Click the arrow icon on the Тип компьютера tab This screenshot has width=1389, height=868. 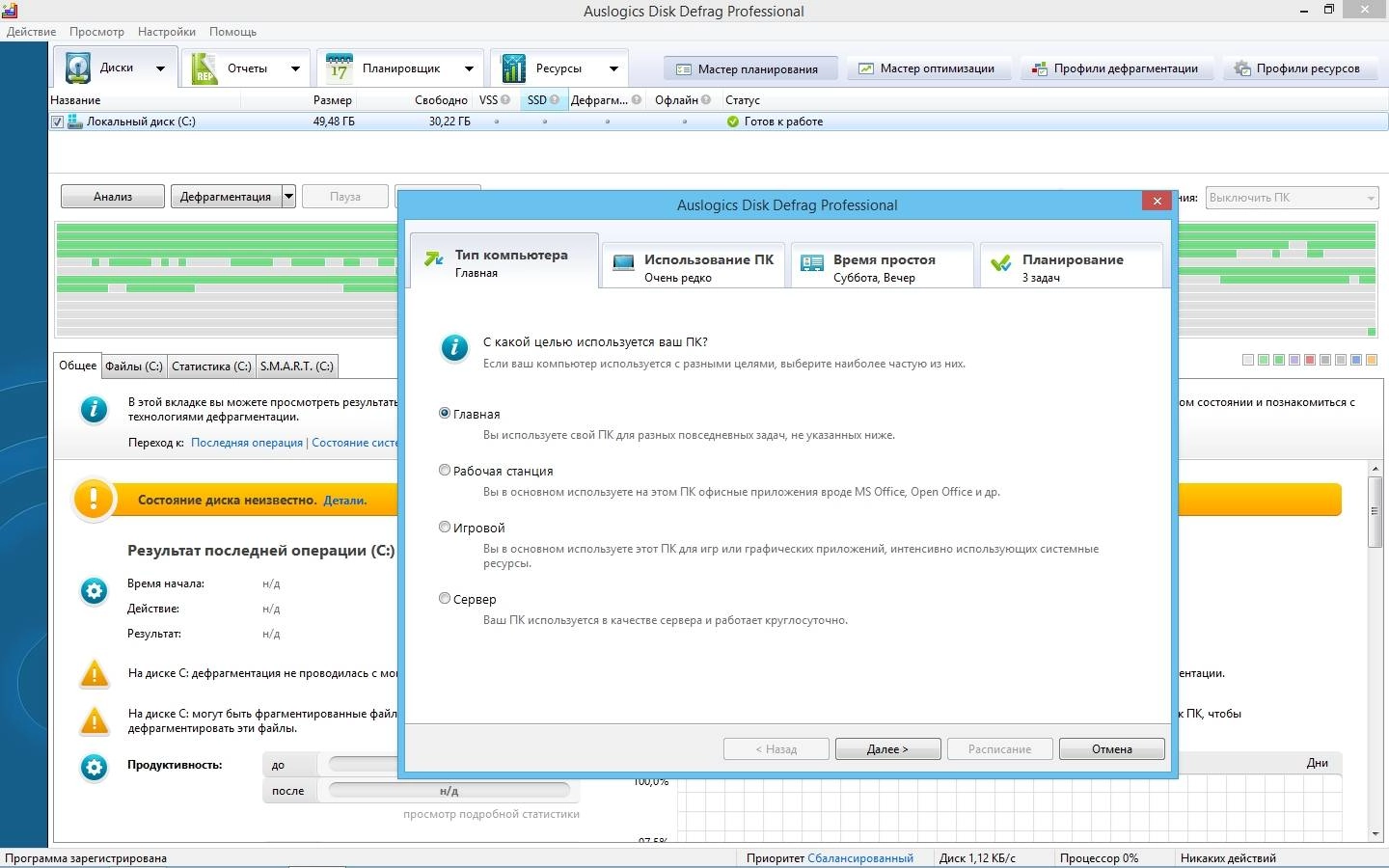click(434, 259)
